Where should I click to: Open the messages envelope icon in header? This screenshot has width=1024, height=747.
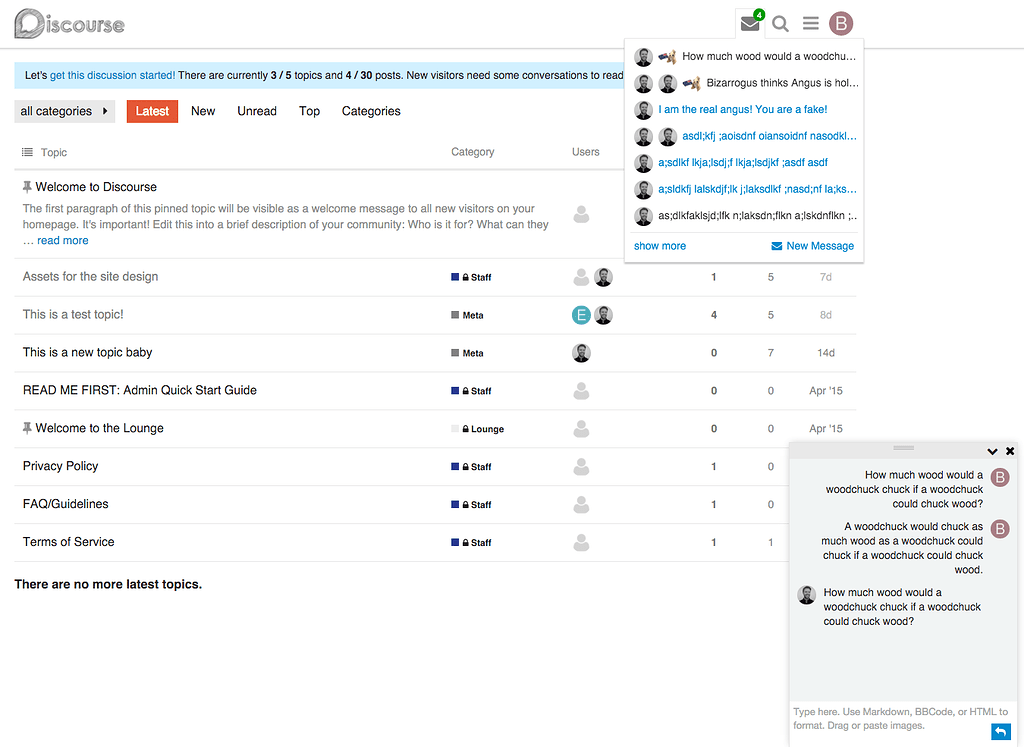(x=750, y=24)
